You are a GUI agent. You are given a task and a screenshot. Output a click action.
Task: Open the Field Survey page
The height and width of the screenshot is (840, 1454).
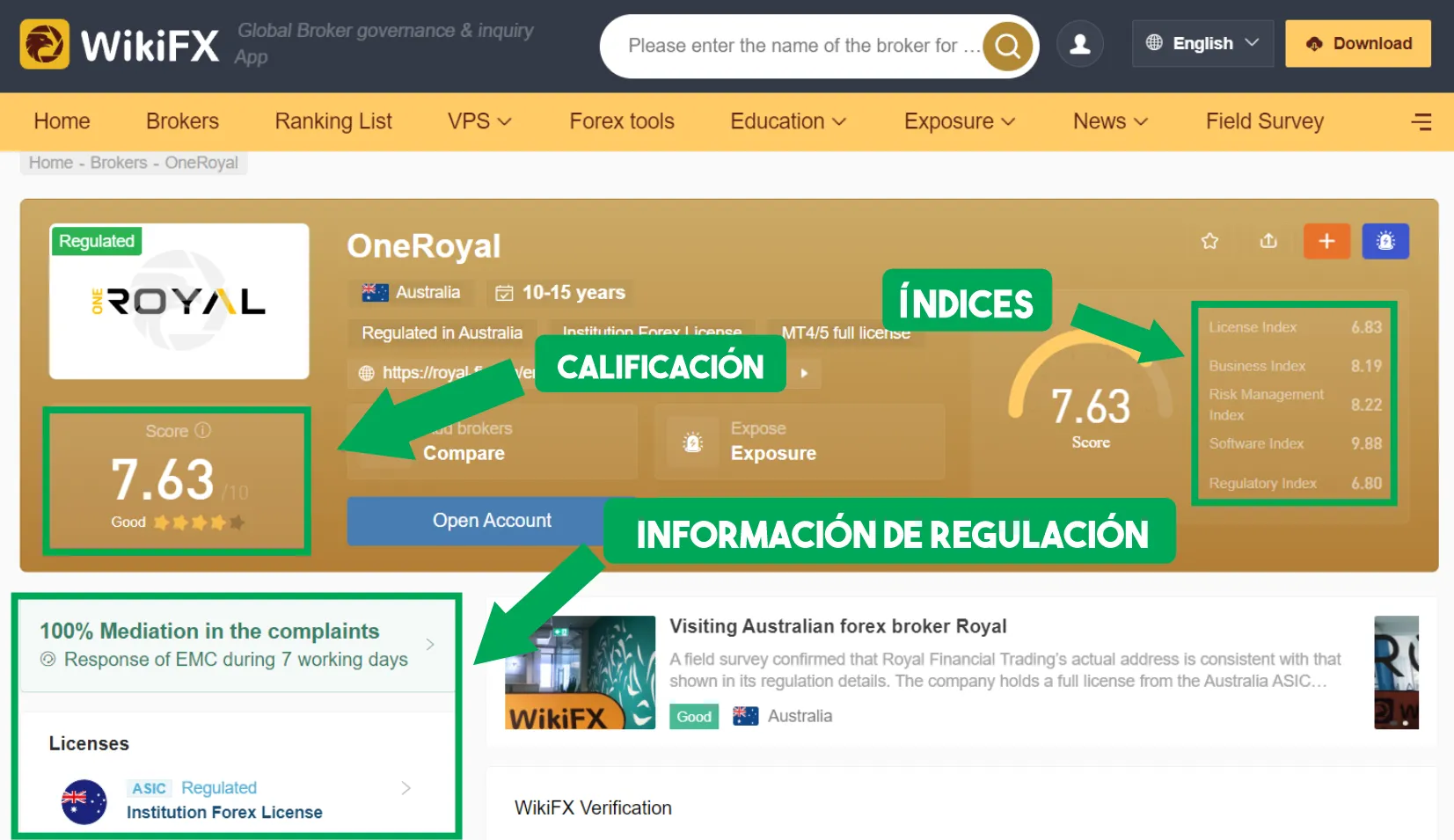tap(1264, 121)
